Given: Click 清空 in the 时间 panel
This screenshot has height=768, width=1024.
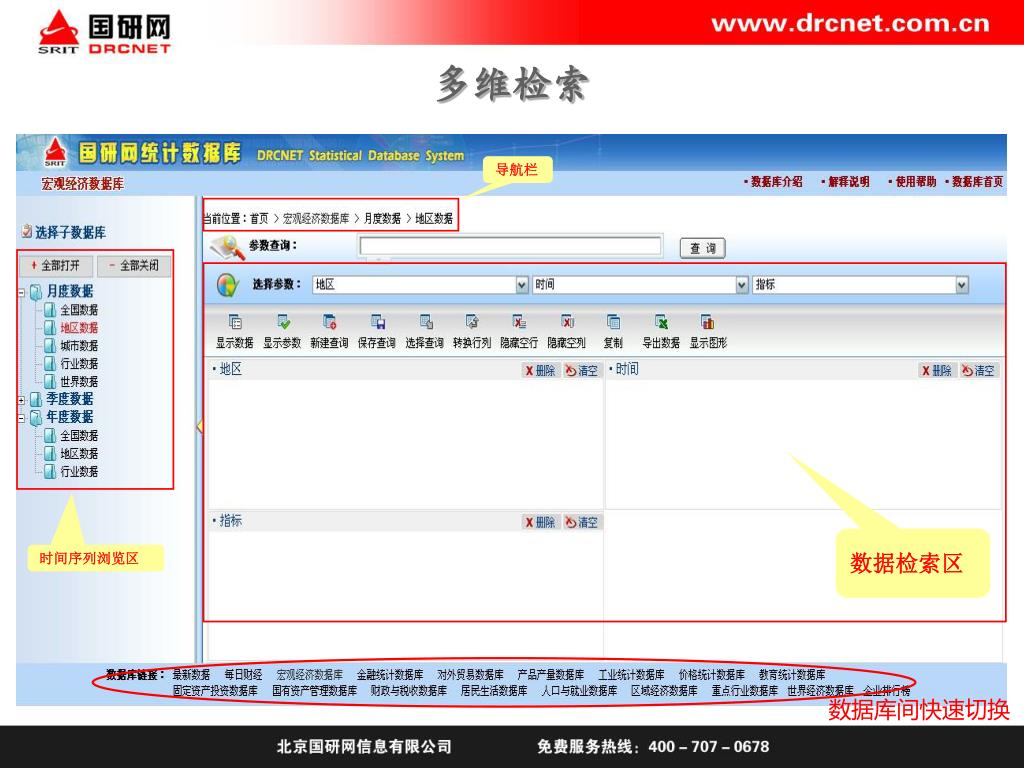Looking at the screenshot, I should click(978, 370).
